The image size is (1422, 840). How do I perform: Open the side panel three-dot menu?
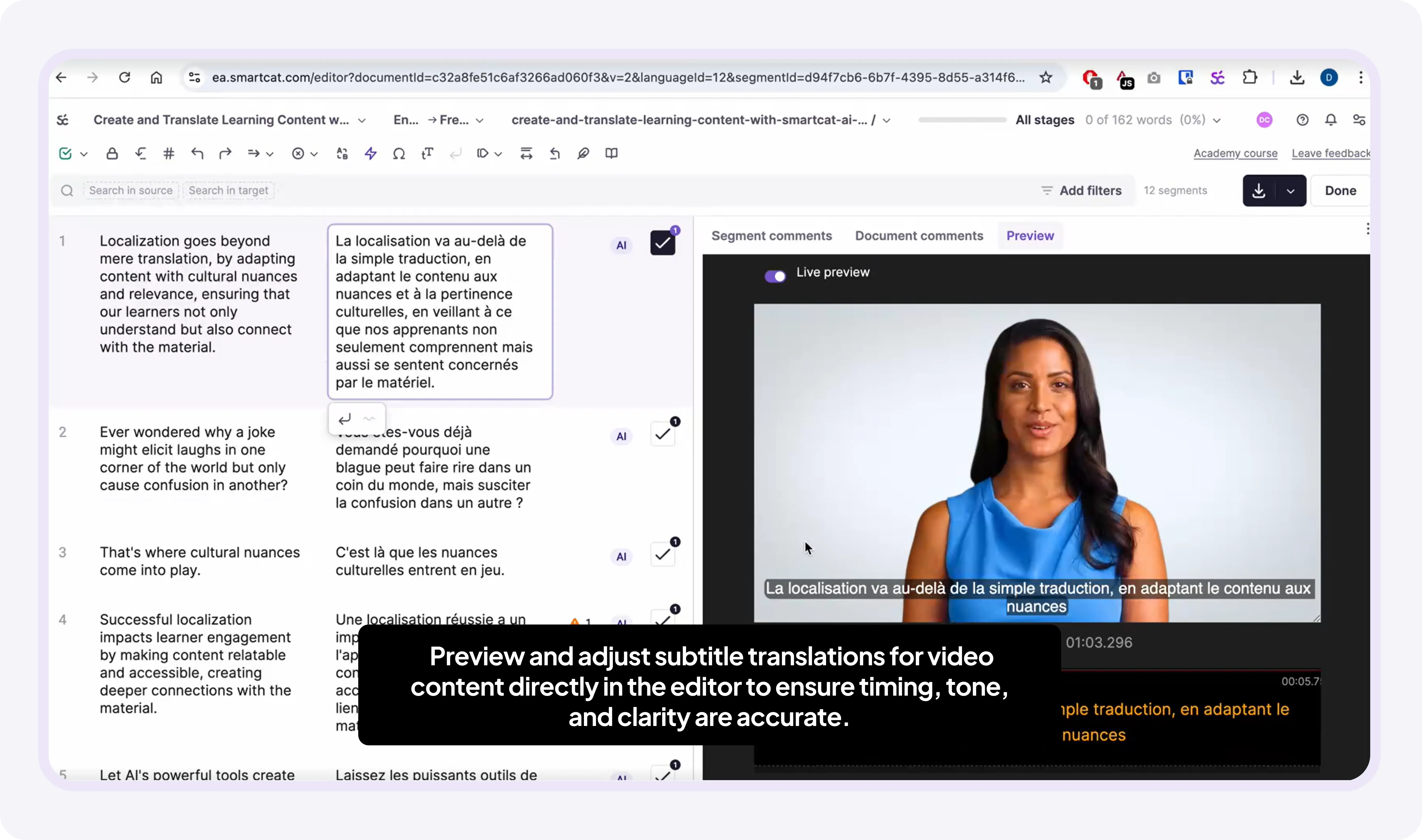click(1368, 229)
